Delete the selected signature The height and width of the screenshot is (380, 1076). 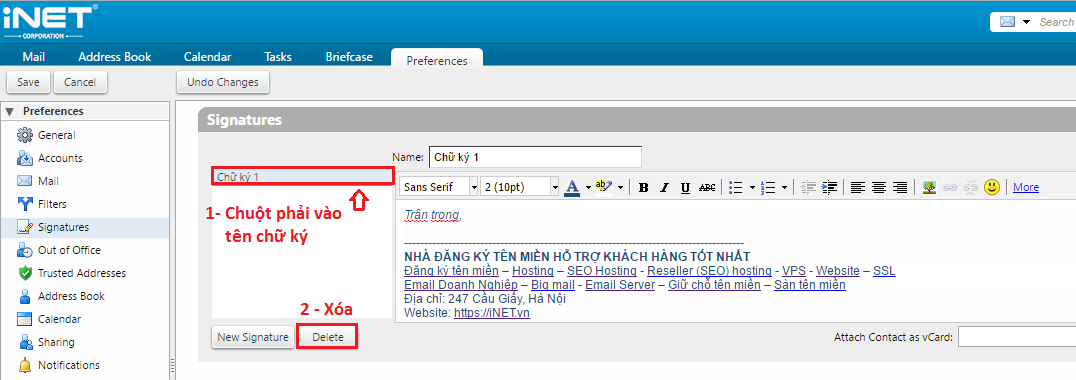click(327, 337)
